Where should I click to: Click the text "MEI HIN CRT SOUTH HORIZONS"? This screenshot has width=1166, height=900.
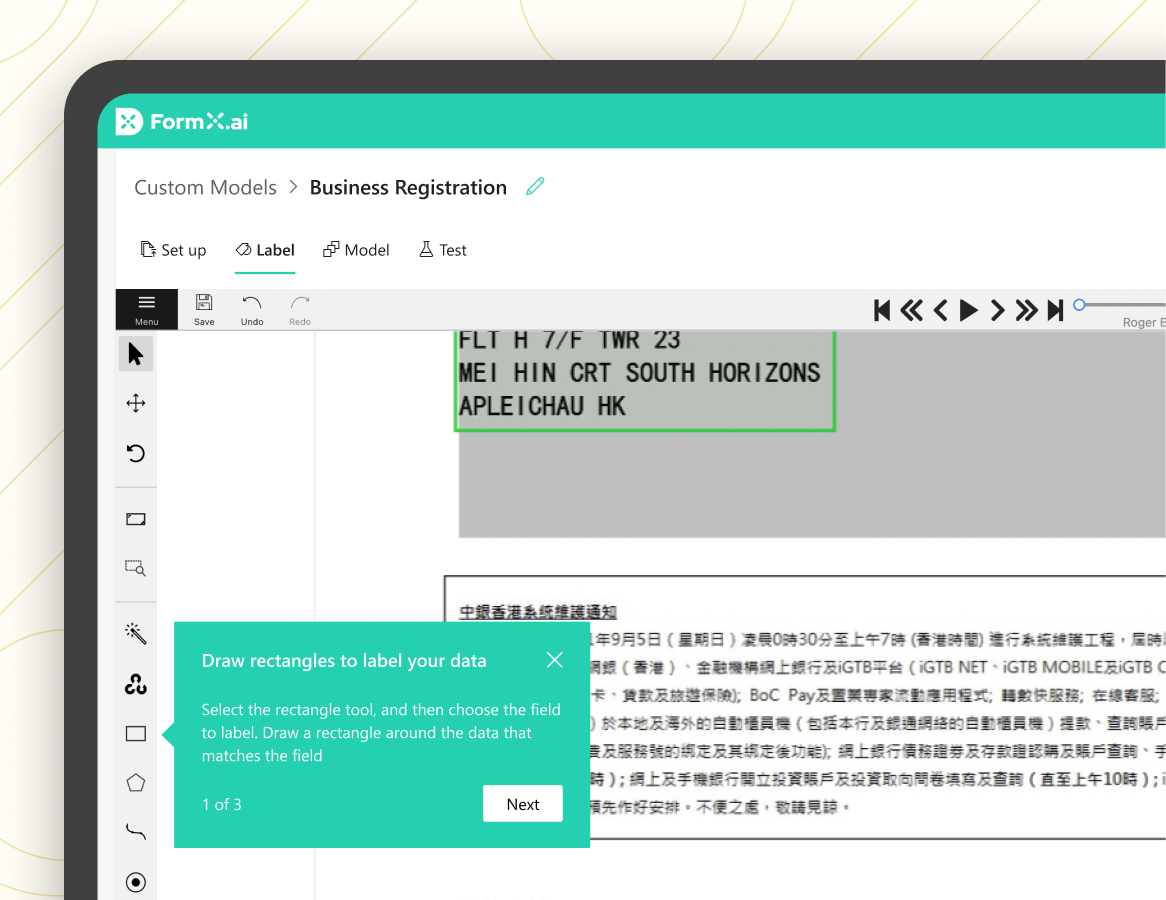(x=640, y=373)
